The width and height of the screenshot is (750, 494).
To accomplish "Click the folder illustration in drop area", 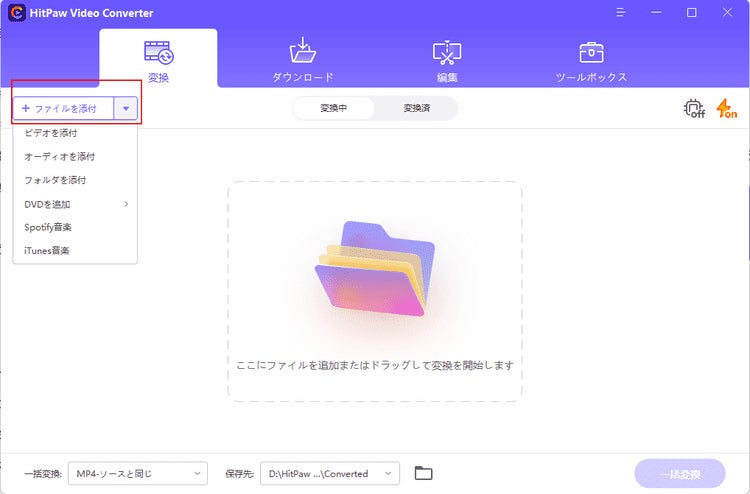I will pos(375,269).
